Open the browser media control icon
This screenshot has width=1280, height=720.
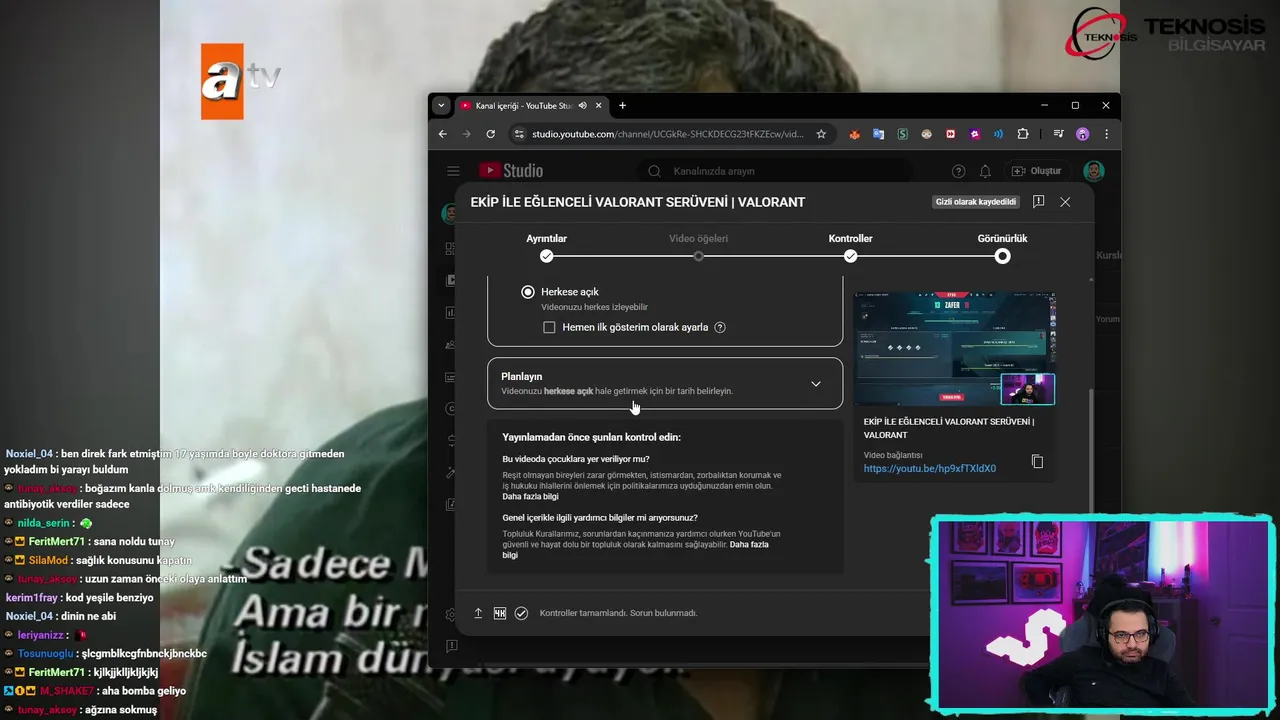[1058, 134]
